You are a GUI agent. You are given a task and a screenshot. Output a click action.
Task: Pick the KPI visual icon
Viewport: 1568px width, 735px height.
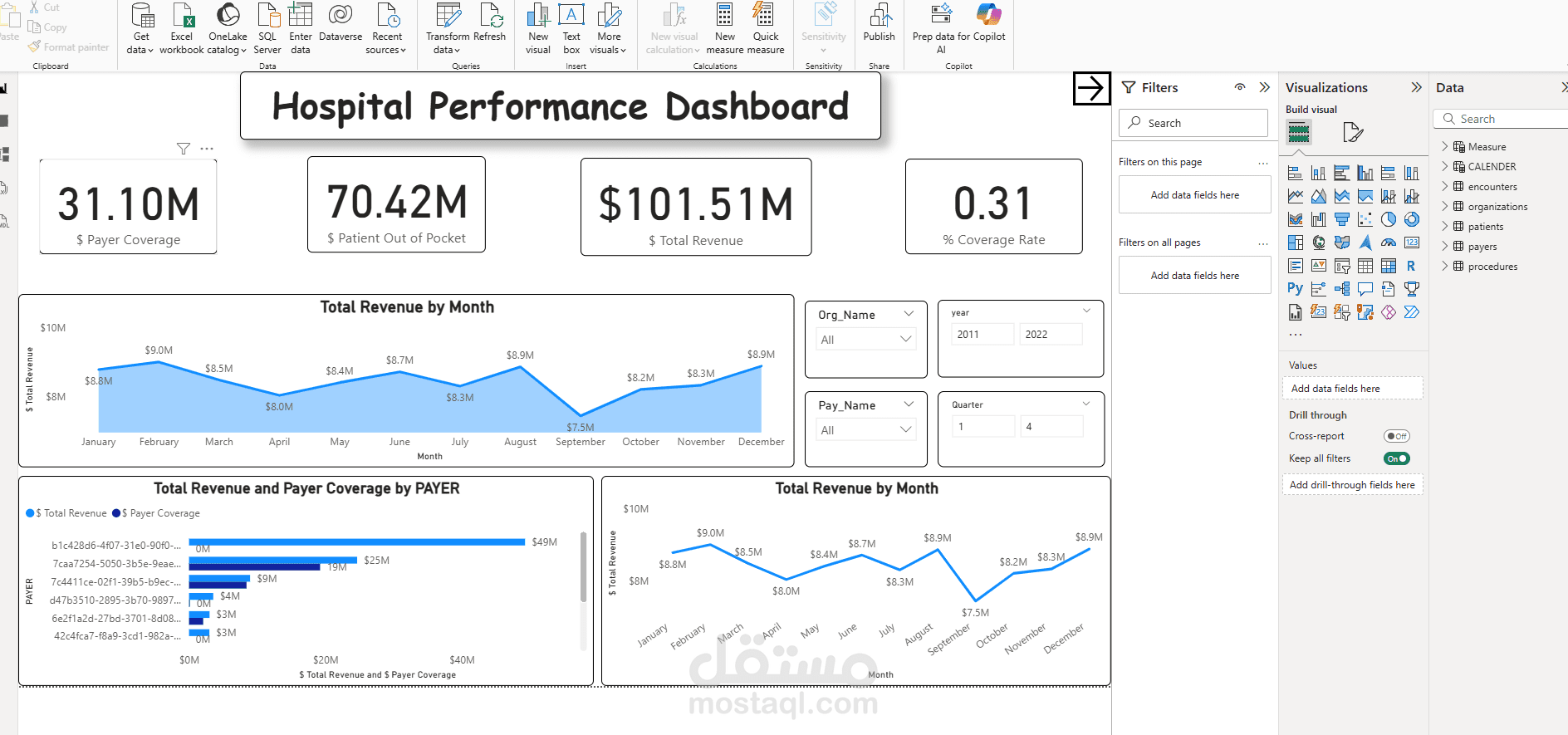pos(1318,266)
